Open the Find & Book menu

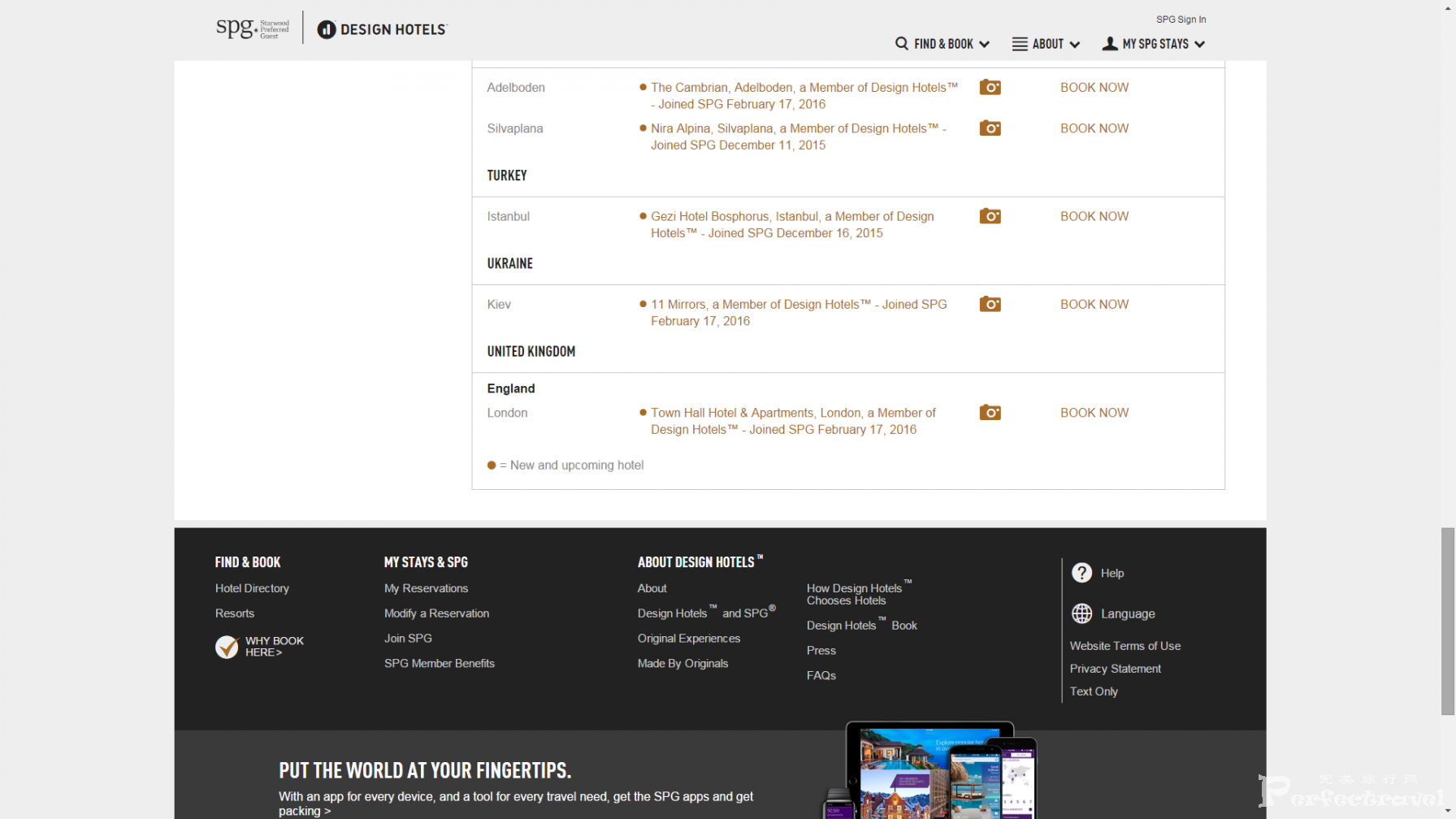[x=942, y=44]
